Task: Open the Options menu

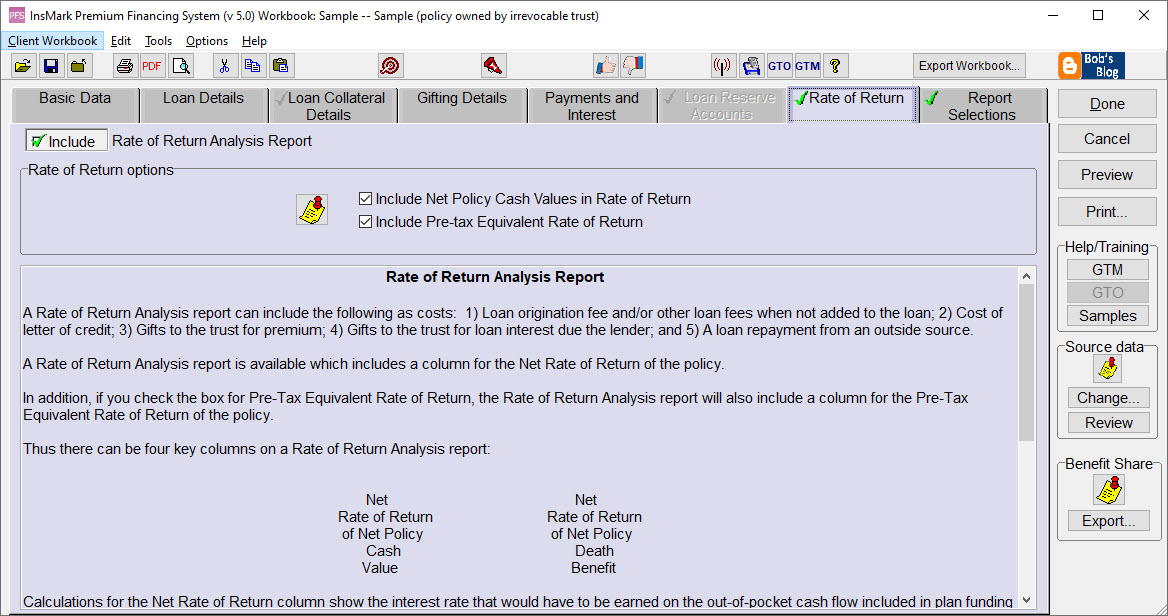Action: coord(206,41)
